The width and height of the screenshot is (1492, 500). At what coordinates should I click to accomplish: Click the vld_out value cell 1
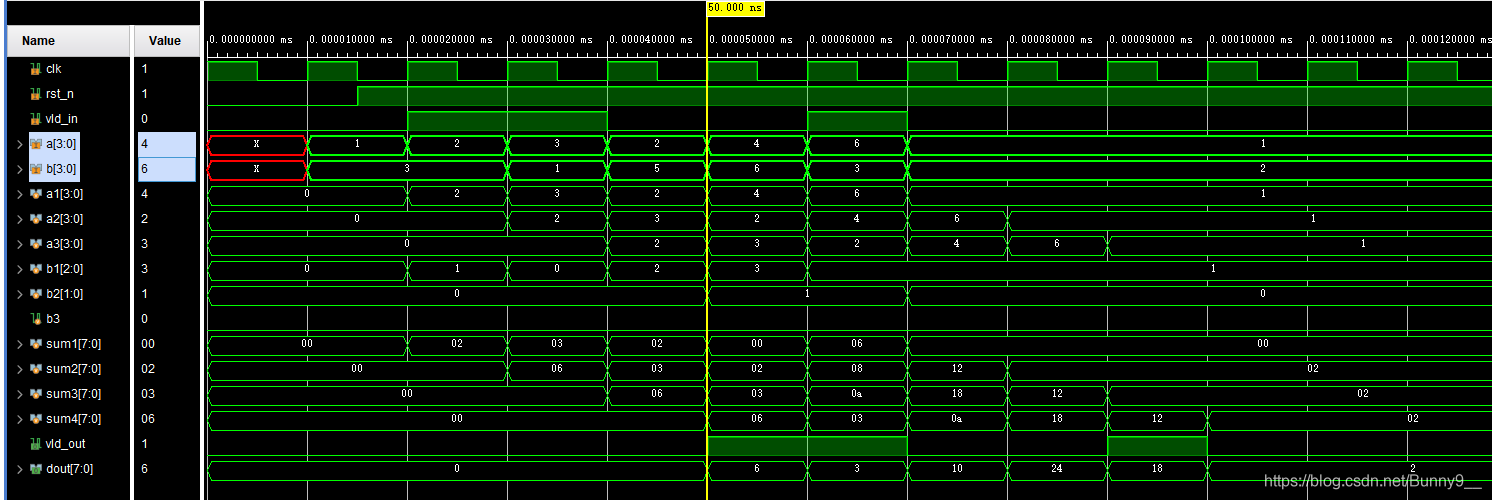coord(166,444)
